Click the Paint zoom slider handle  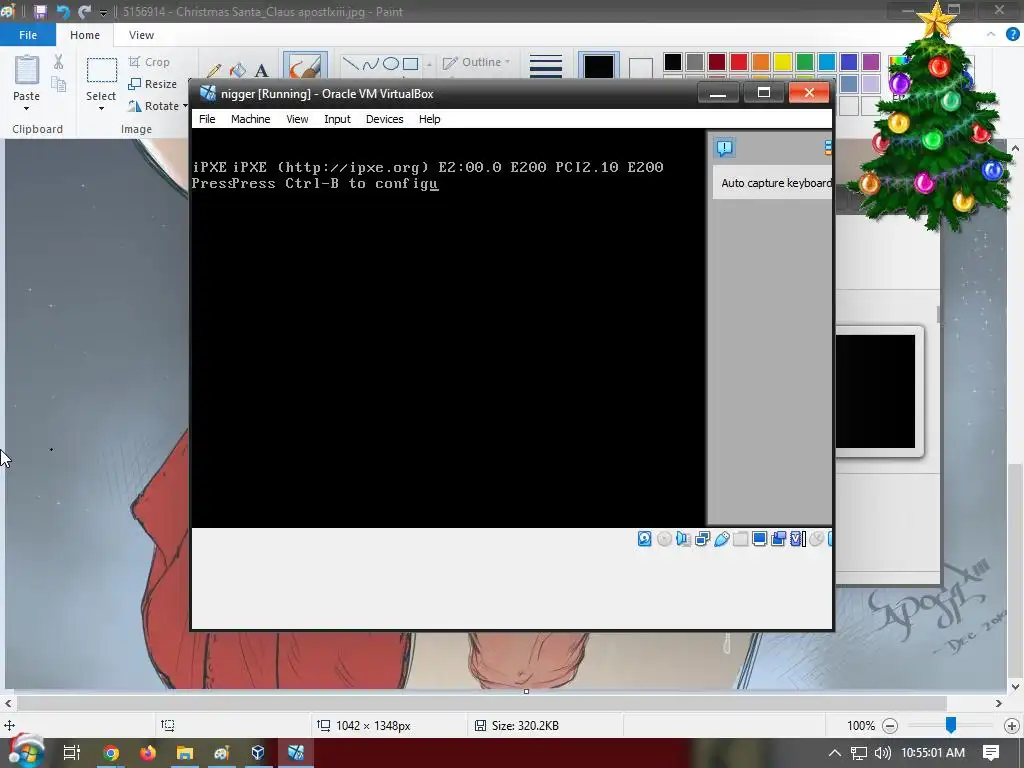point(951,725)
